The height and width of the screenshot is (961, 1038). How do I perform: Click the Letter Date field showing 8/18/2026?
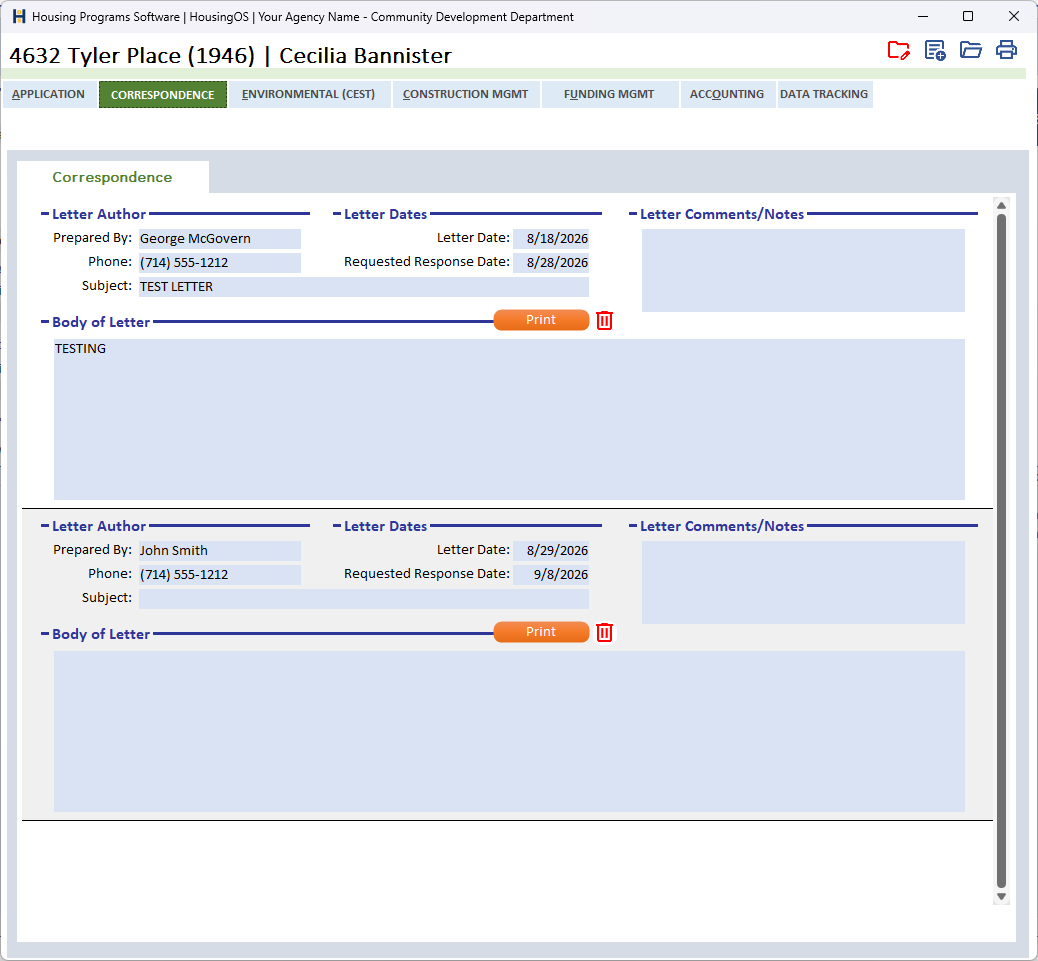point(551,238)
